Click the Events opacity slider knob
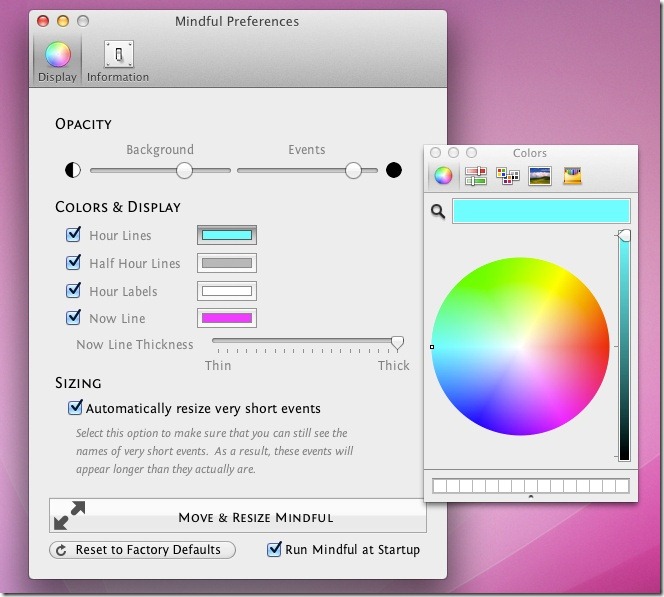The width and height of the screenshot is (664, 597). tap(353, 170)
